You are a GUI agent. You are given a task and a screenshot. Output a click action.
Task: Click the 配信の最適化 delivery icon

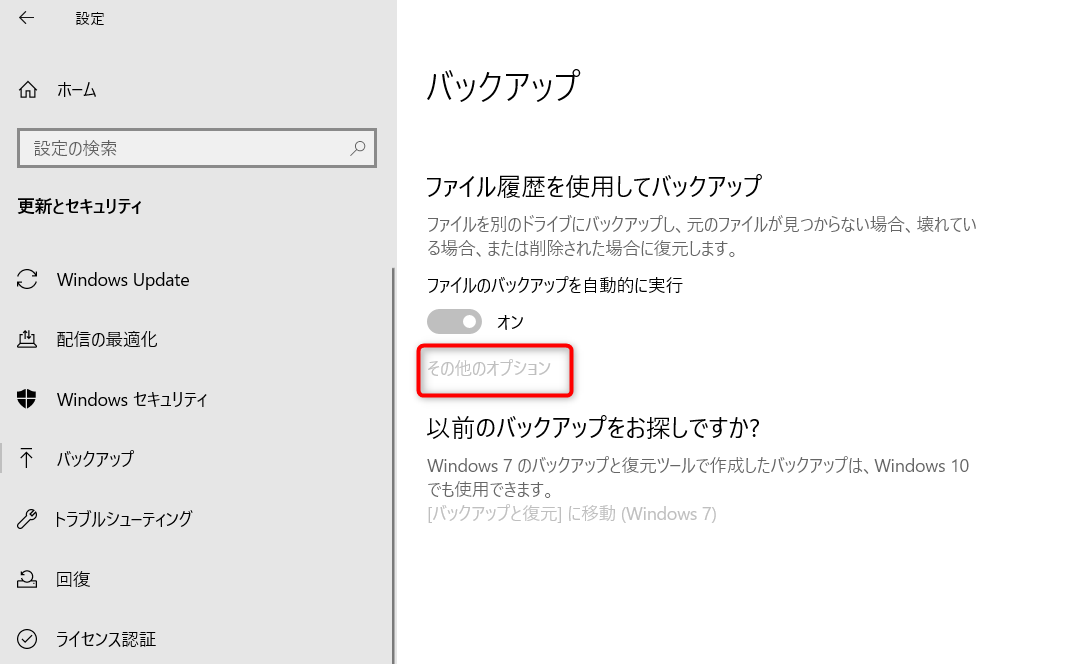27,339
